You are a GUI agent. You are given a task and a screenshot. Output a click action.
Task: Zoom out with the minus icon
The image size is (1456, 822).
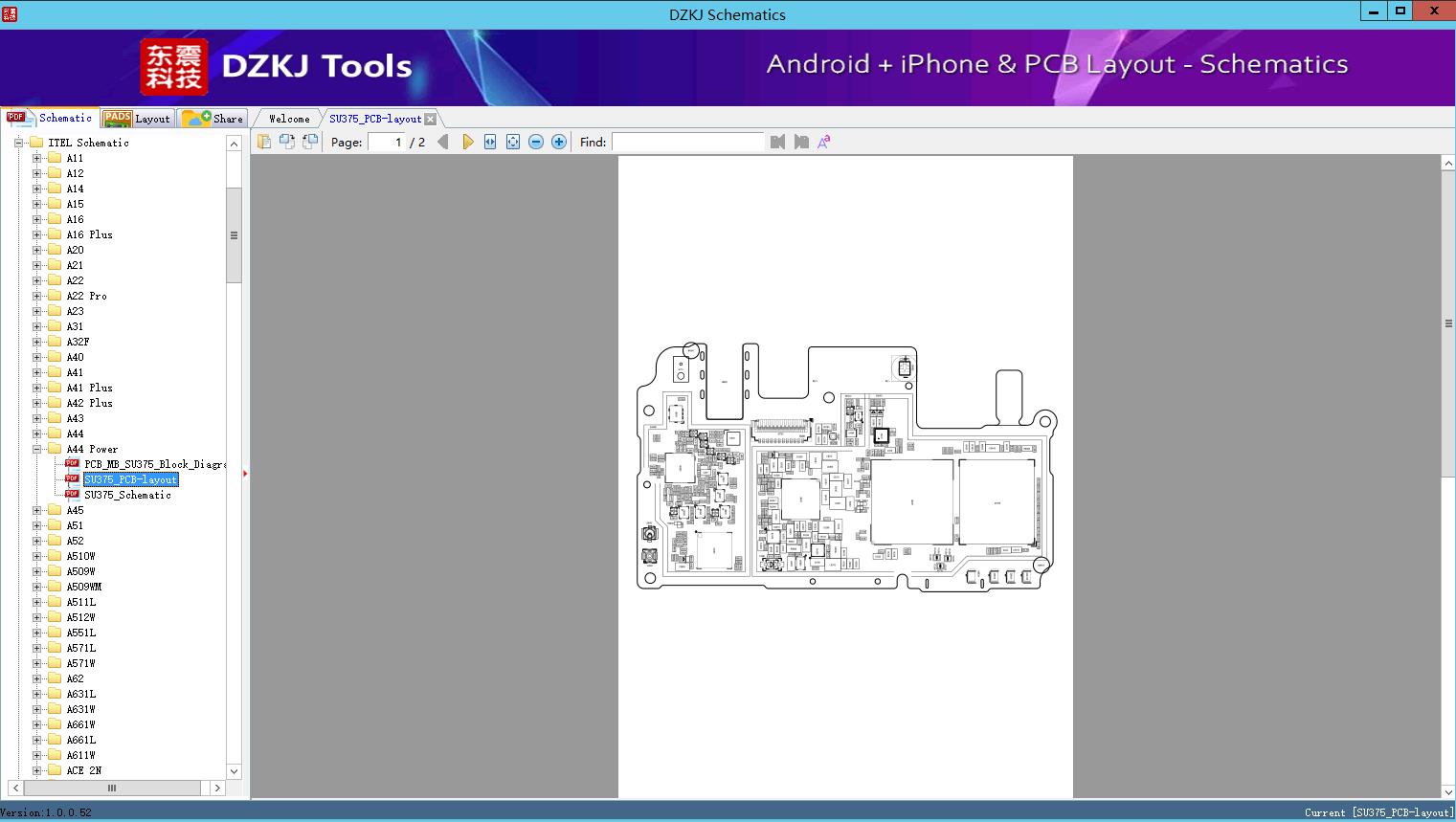tap(536, 142)
